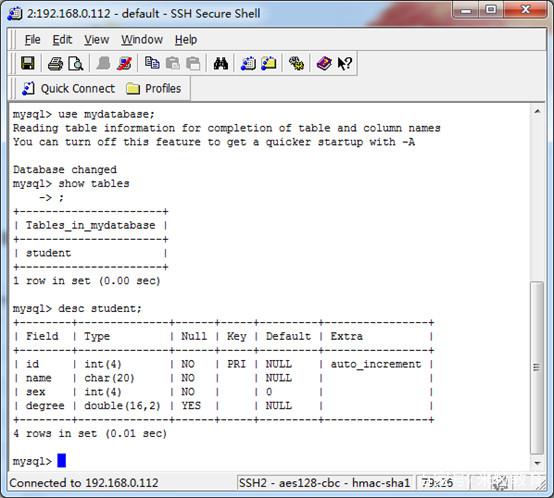Open Print Preview icon
This screenshot has height=498, width=554.
point(76,64)
